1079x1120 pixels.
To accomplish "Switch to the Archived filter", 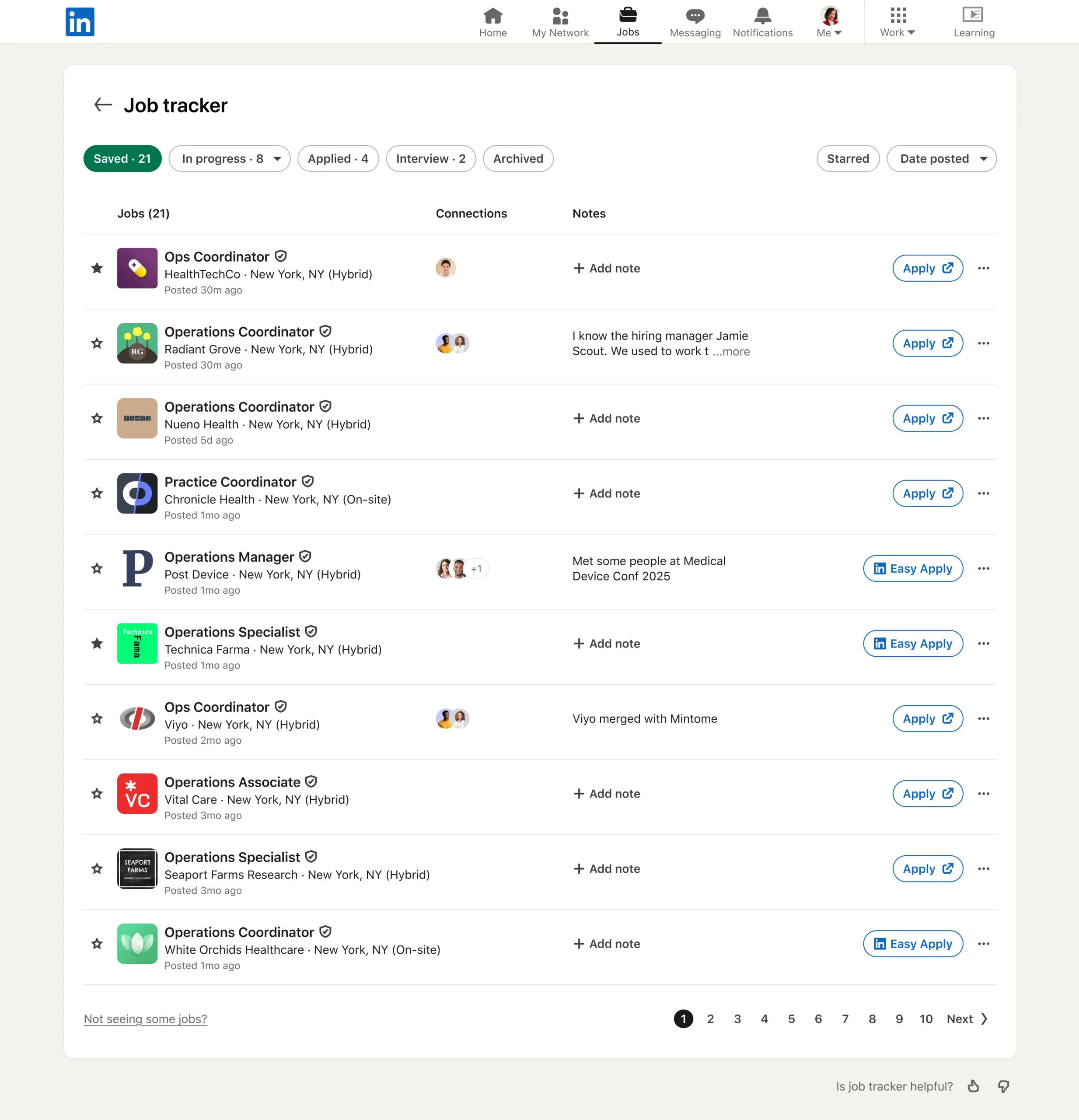I will 517,159.
